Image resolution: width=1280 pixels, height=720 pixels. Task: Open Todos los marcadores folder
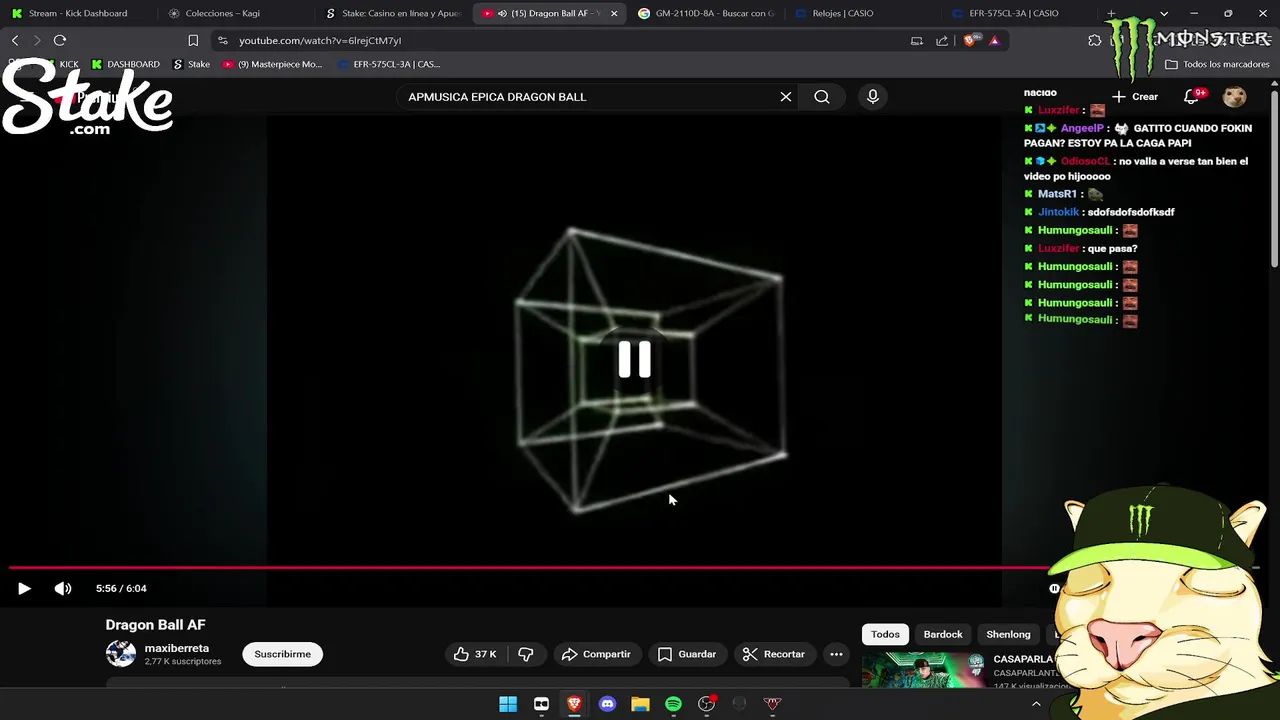coord(1217,64)
